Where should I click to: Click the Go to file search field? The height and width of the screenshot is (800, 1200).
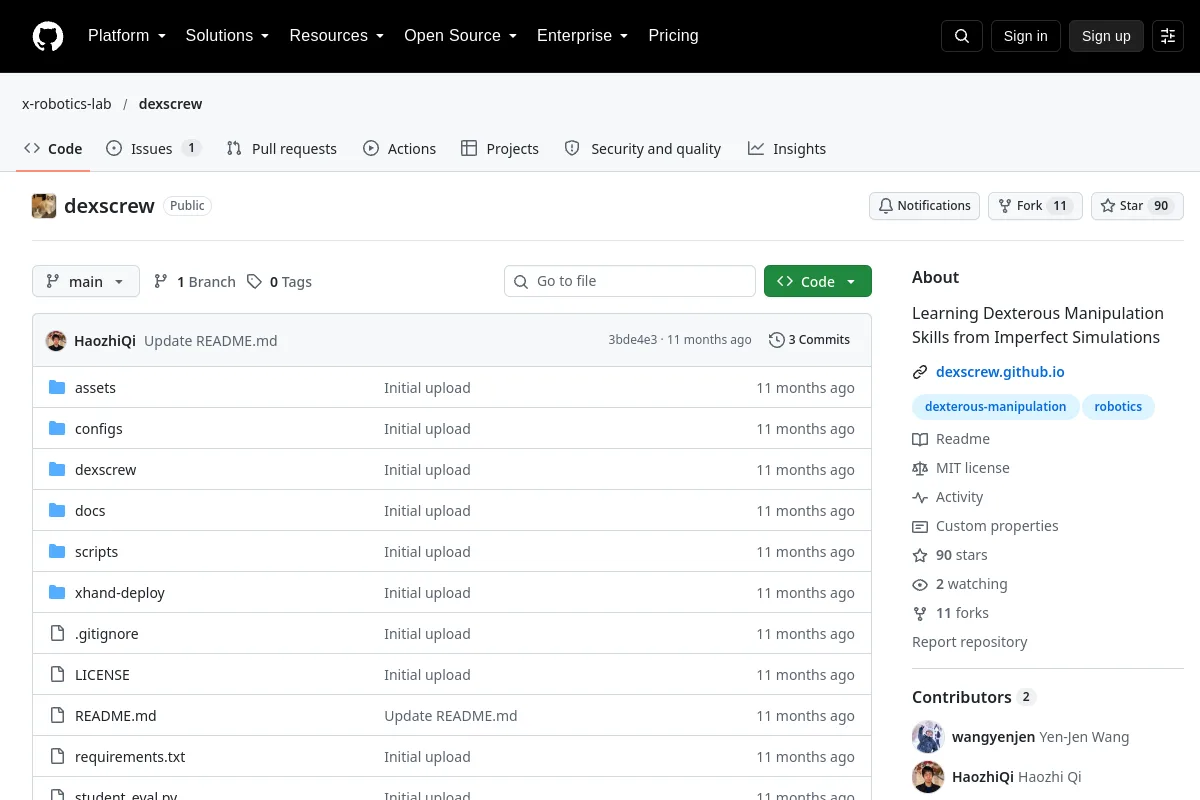[630, 281]
